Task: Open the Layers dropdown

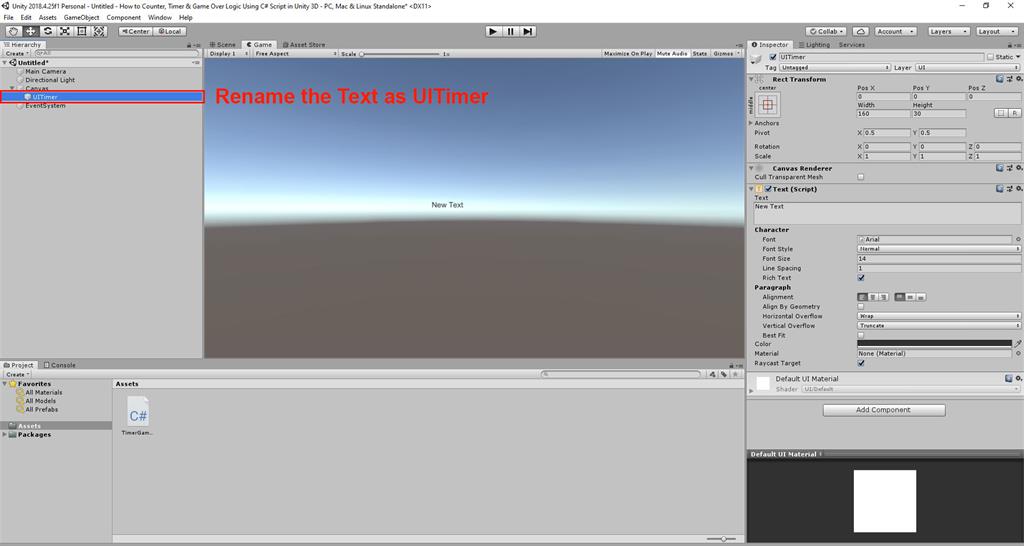Action: [948, 31]
